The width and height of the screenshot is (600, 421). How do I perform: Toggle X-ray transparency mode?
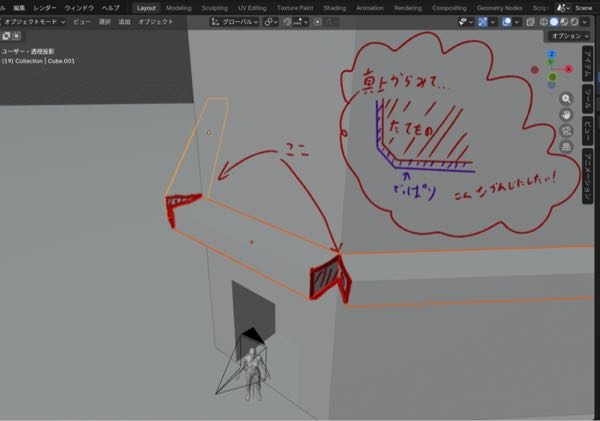click(x=530, y=22)
